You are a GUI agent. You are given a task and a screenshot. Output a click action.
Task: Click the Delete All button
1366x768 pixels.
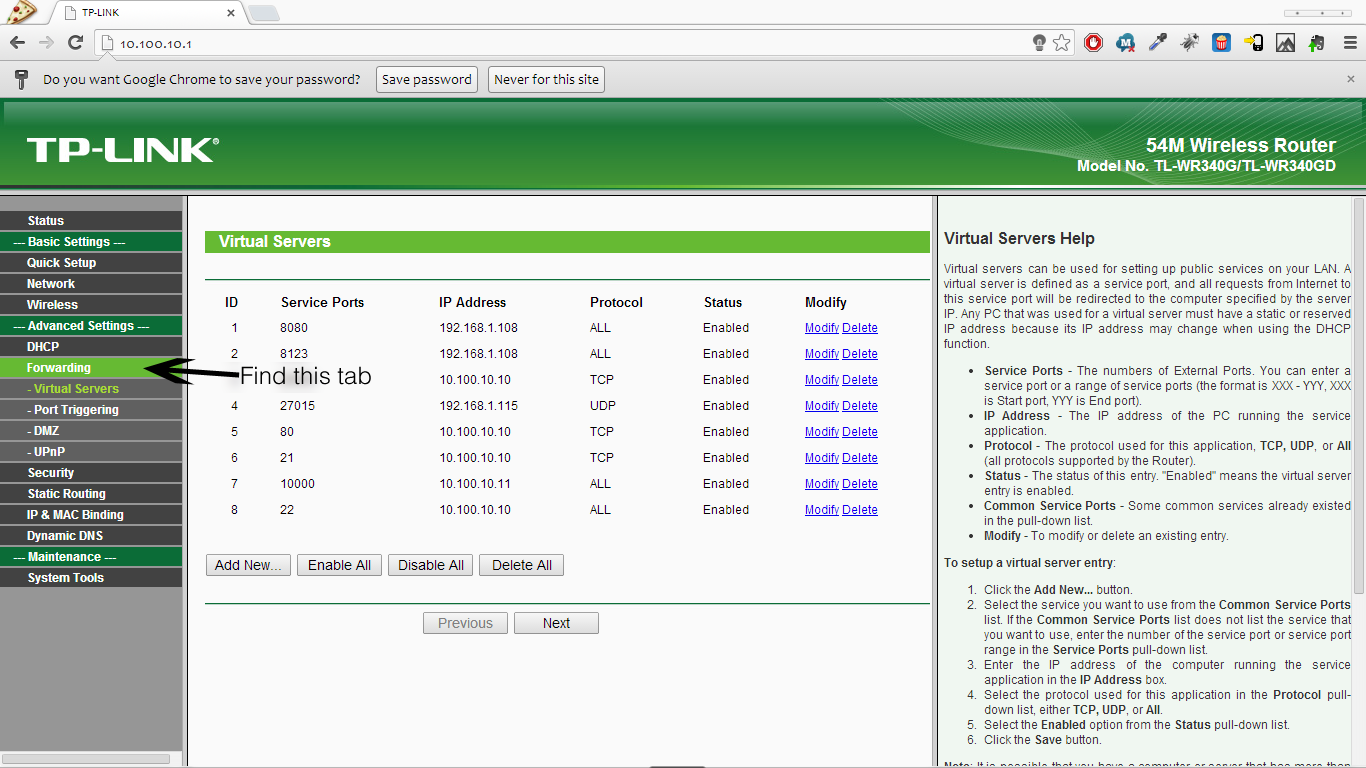[x=522, y=565]
